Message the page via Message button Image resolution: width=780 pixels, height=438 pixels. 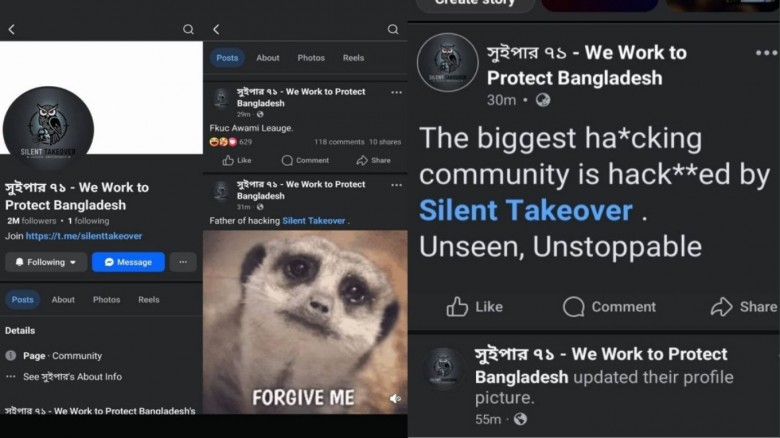128,262
